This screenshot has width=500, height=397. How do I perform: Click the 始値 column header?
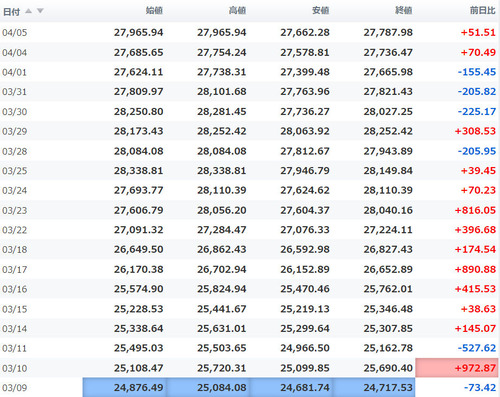154,11
